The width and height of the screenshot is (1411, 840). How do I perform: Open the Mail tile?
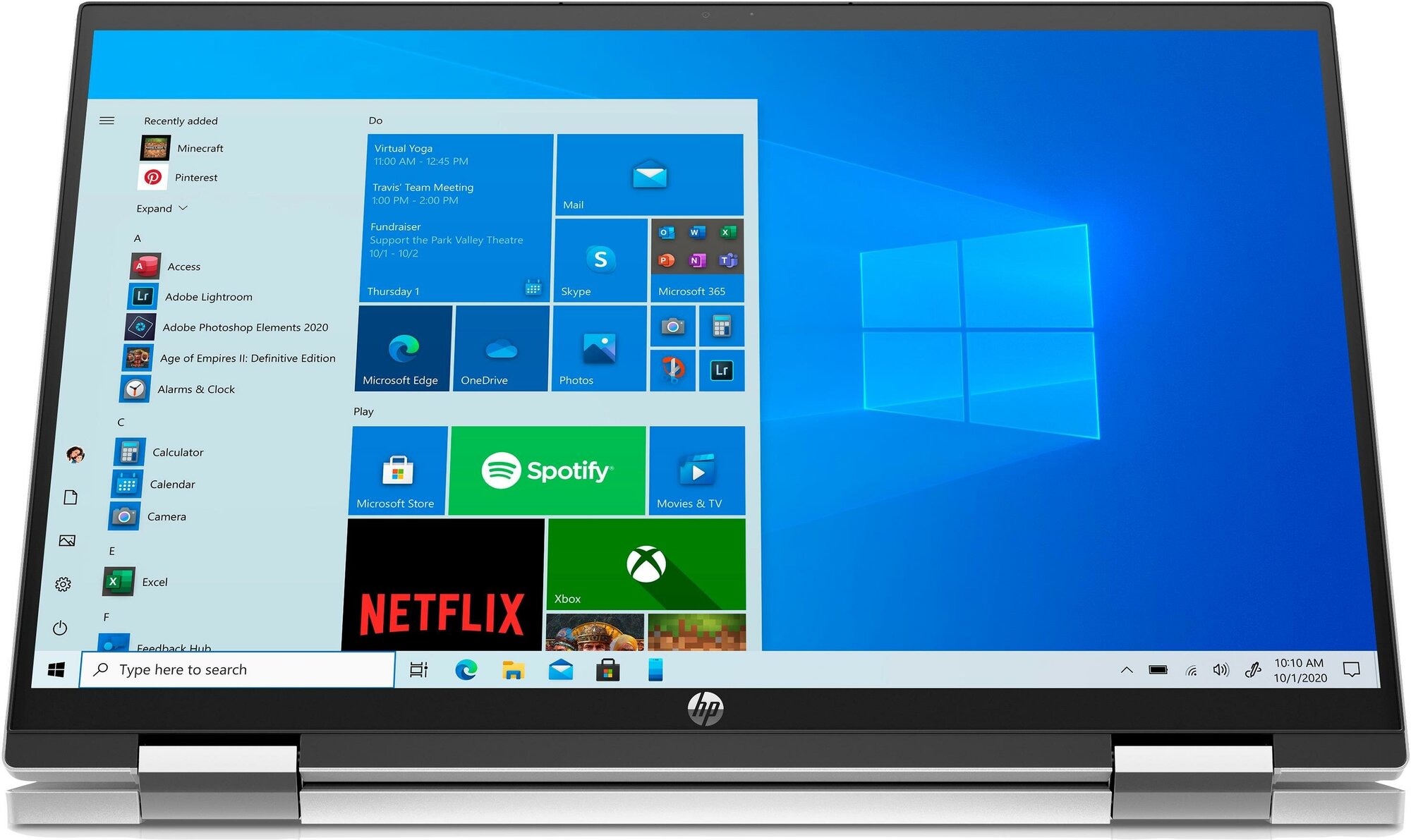[x=649, y=174]
